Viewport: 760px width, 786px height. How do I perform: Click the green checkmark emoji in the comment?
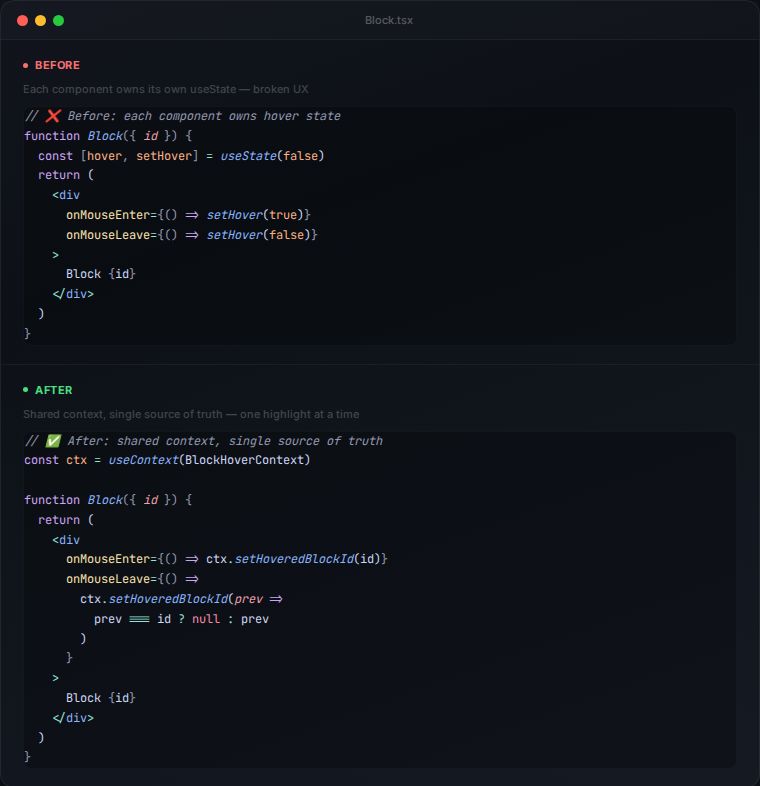[53, 441]
